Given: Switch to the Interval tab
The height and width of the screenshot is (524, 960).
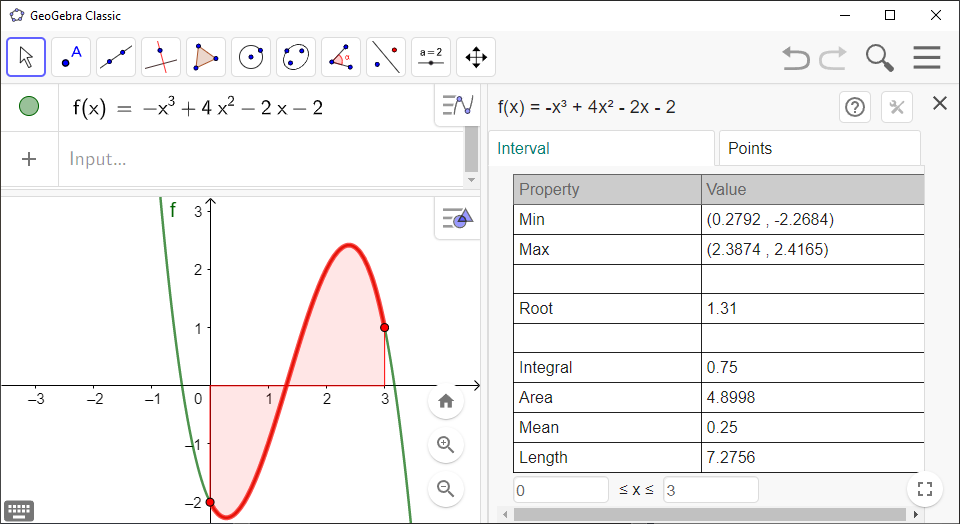Looking at the screenshot, I should 602,148.
